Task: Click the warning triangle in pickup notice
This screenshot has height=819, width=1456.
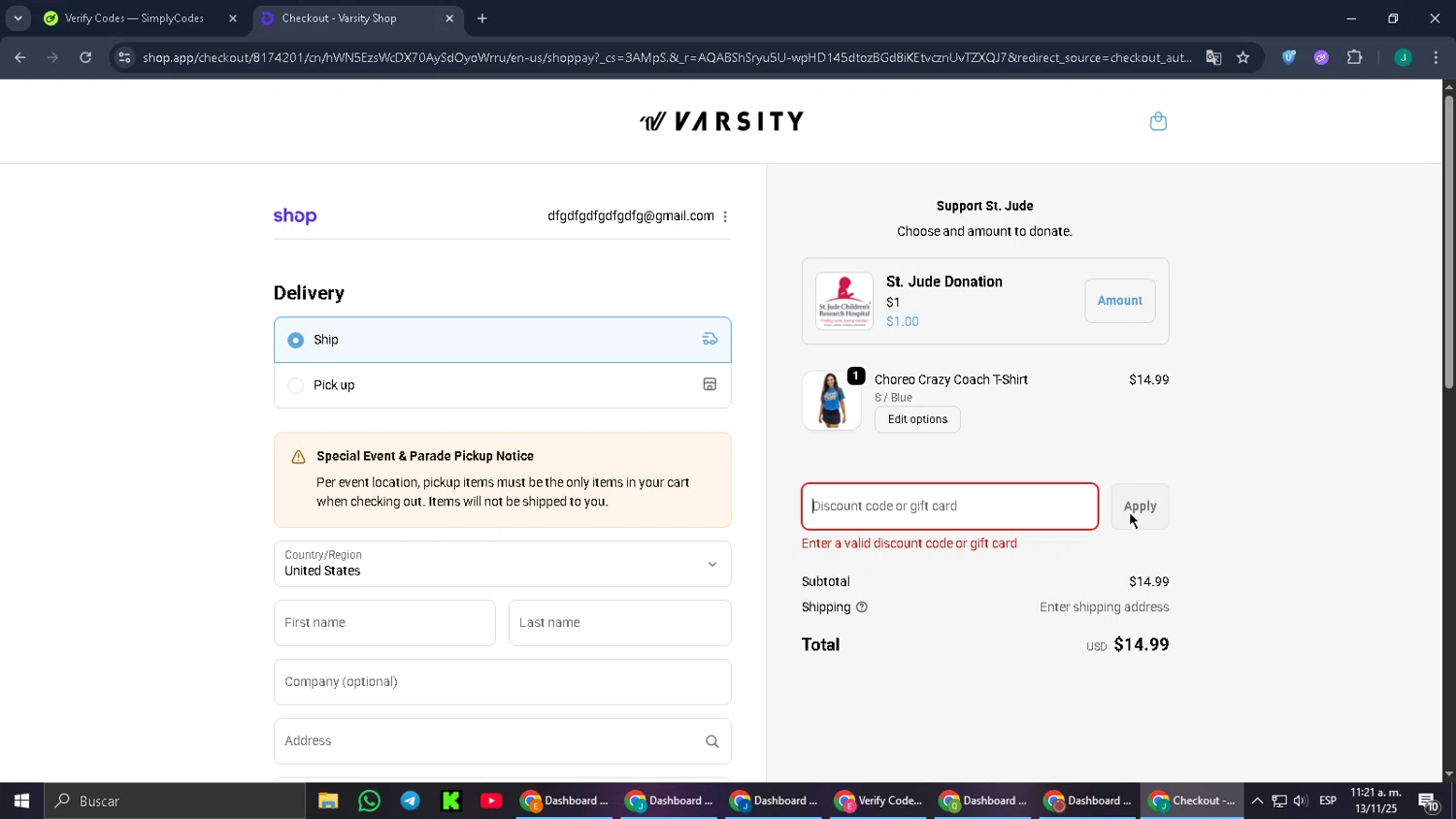Action: (298, 457)
